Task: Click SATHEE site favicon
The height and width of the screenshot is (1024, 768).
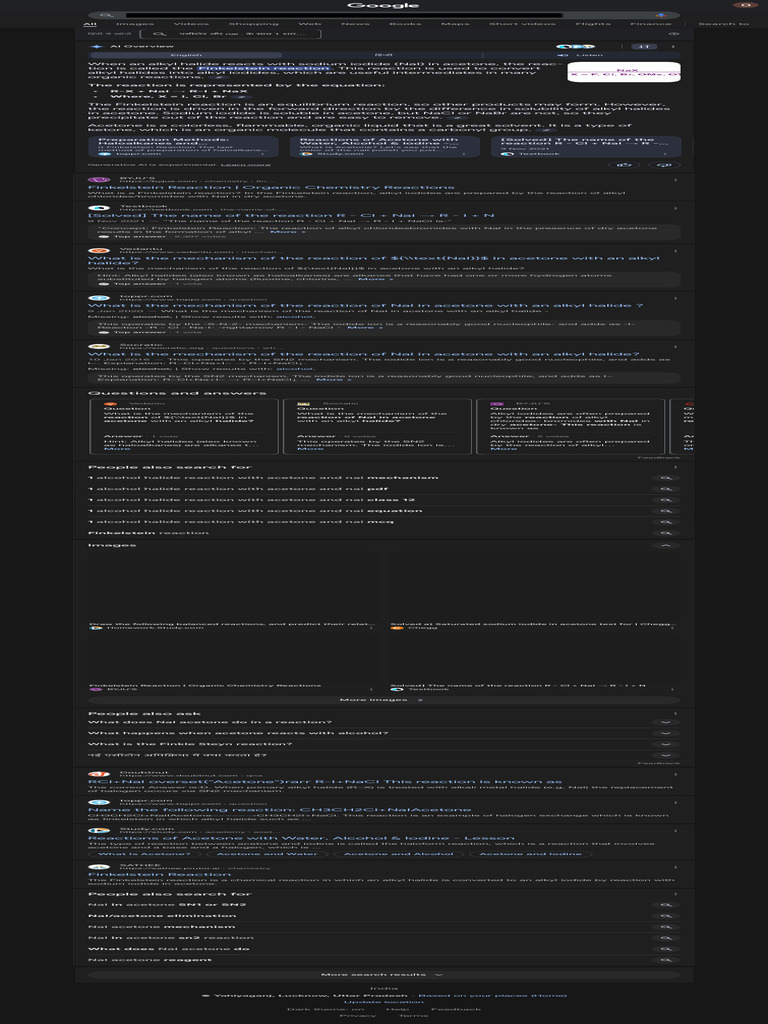Action: click(x=99, y=866)
